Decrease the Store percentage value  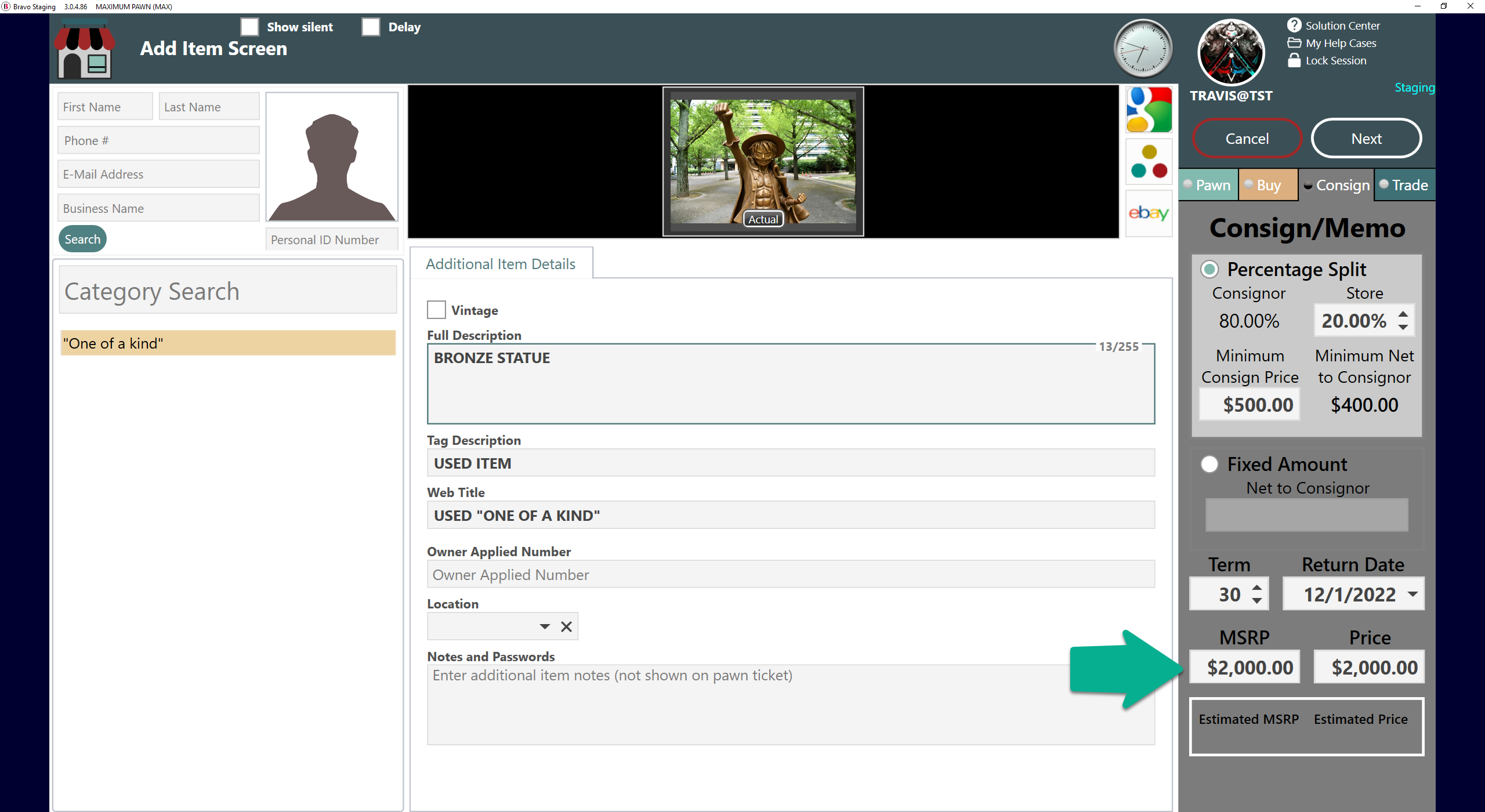point(1403,328)
